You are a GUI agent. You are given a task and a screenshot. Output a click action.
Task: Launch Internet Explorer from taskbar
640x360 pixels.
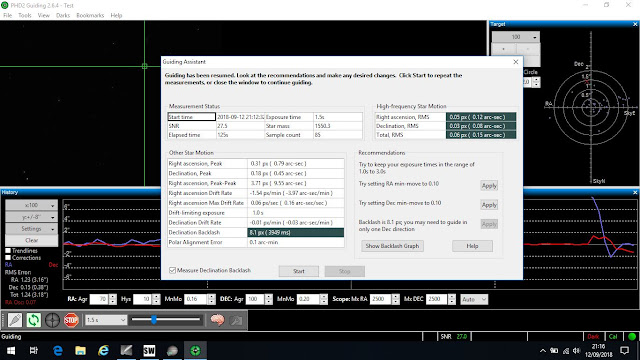[x=103, y=351]
